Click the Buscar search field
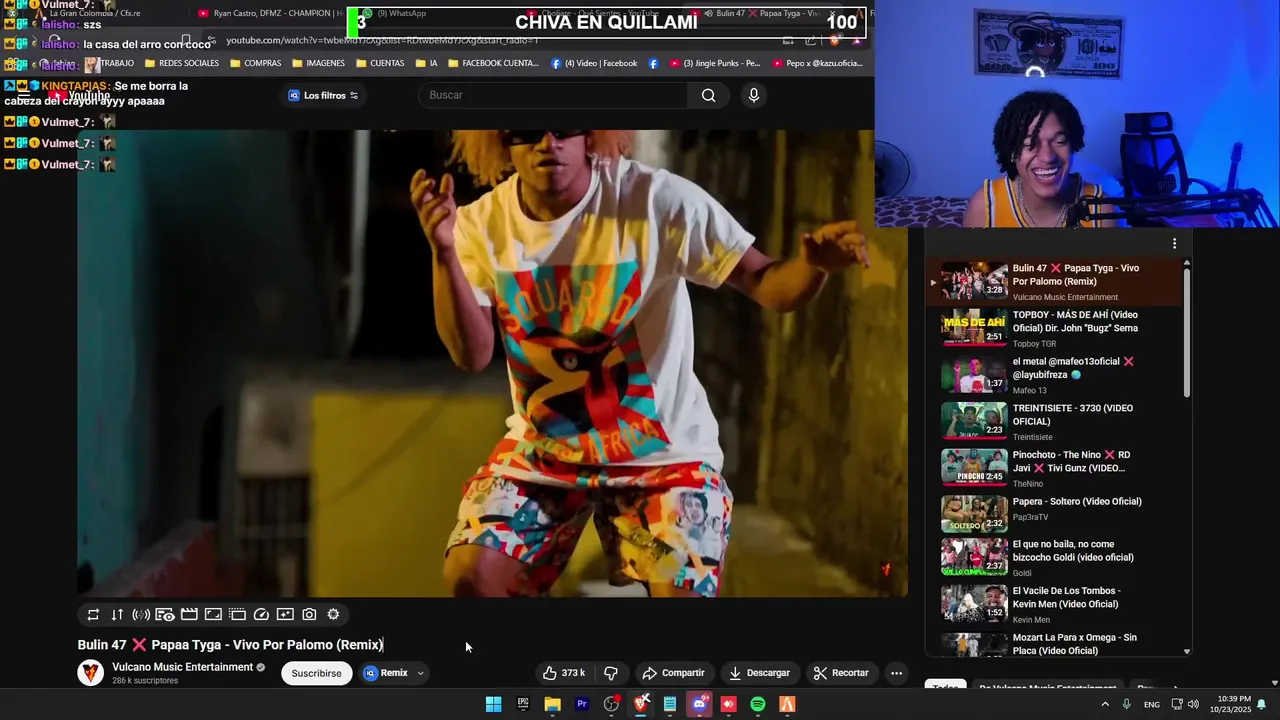 tap(552, 95)
